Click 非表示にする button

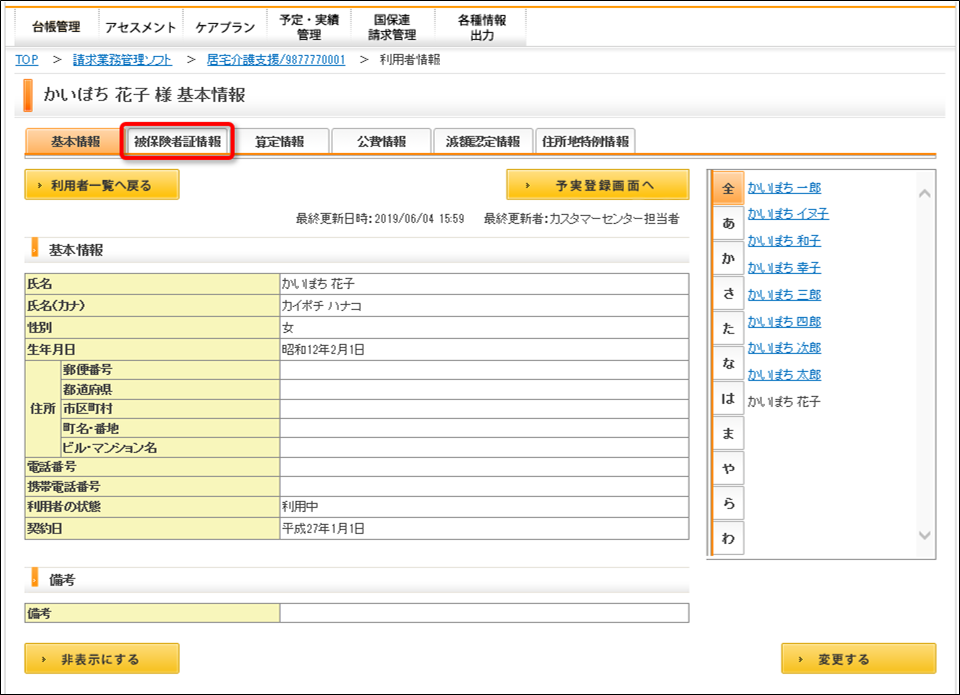click(x=102, y=659)
